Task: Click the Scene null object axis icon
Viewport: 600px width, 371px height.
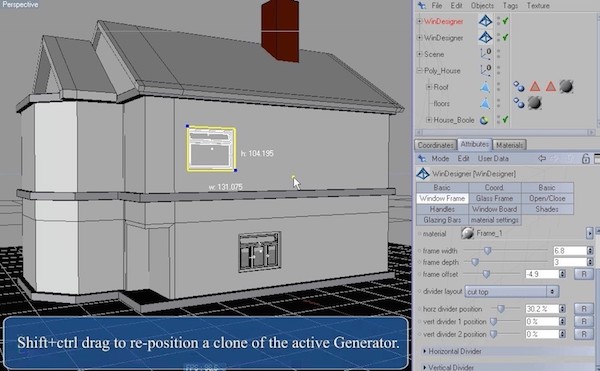Action: (x=486, y=54)
